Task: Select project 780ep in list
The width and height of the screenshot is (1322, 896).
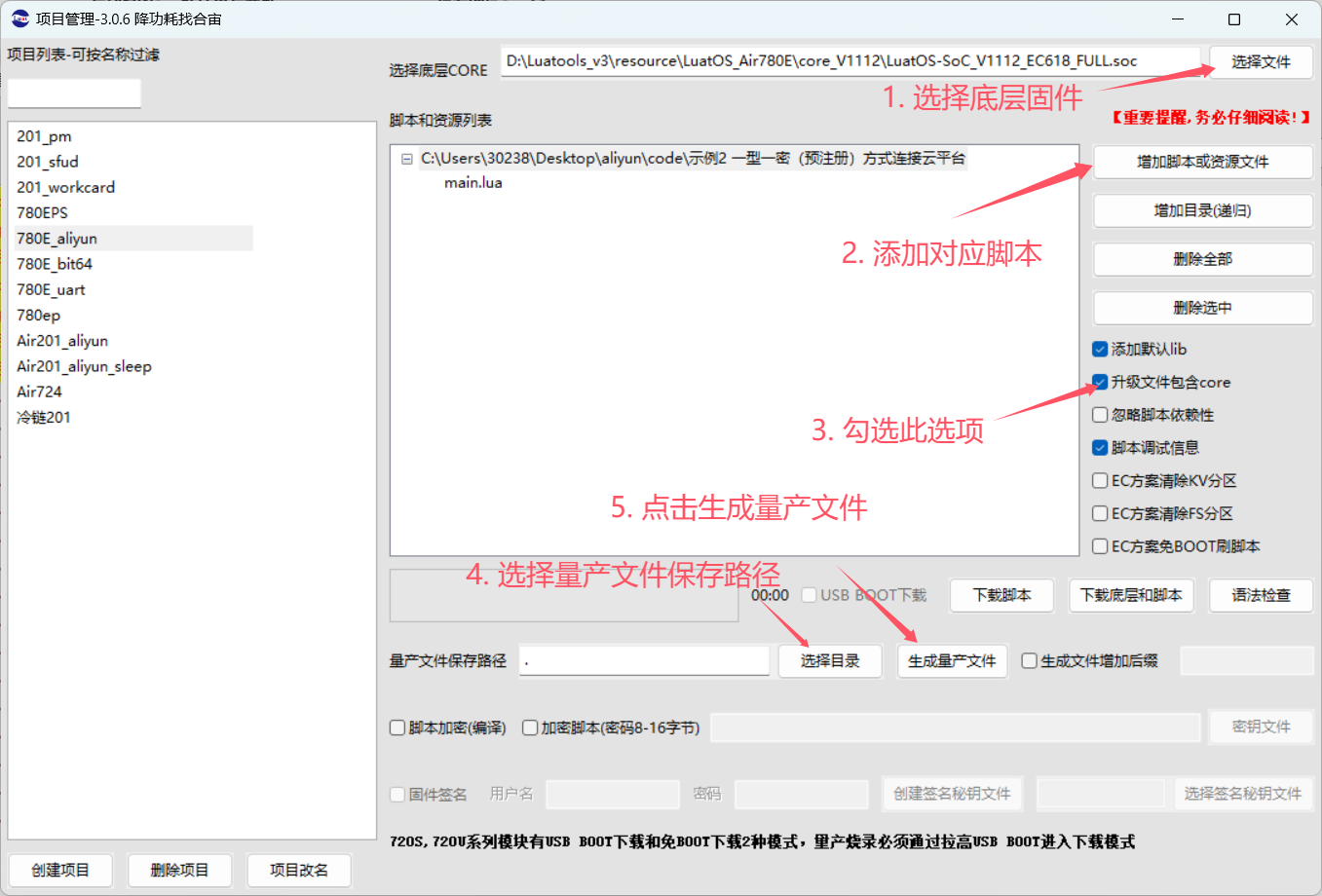Action: coord(38,315)
